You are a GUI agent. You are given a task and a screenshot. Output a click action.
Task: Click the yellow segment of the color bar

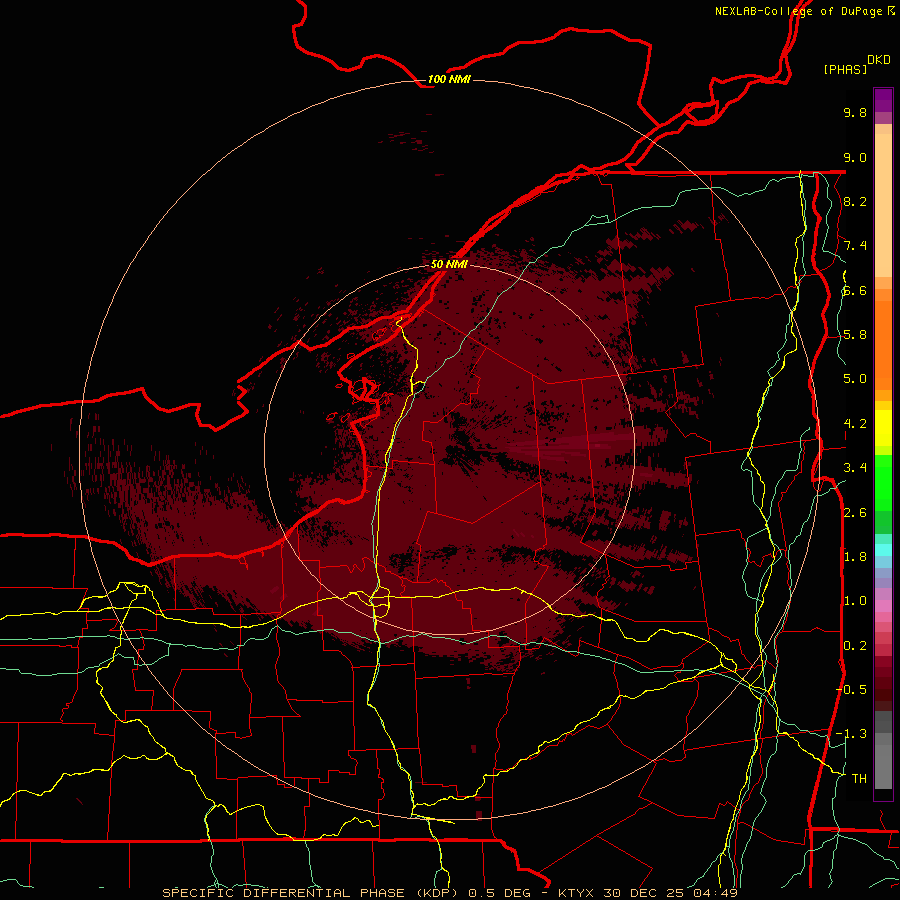(883, 428)
